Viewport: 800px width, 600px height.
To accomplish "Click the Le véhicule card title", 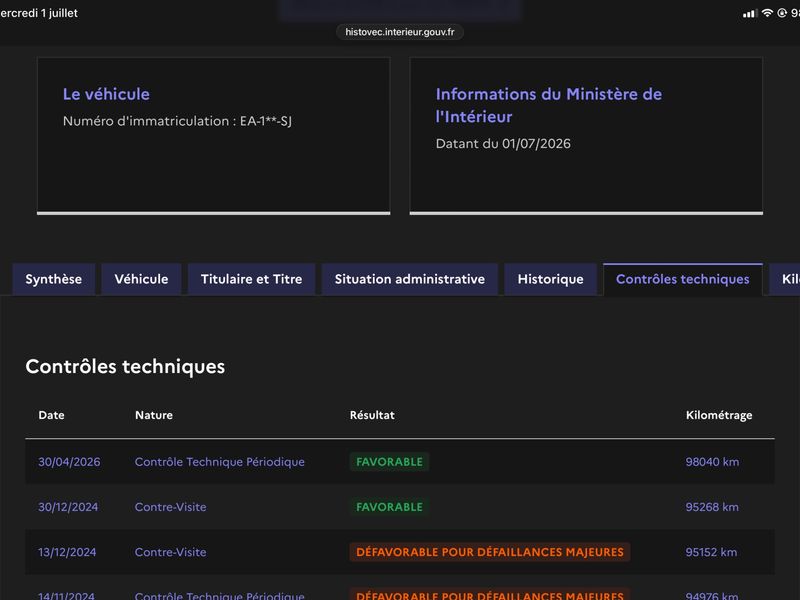I will (106, 94).
